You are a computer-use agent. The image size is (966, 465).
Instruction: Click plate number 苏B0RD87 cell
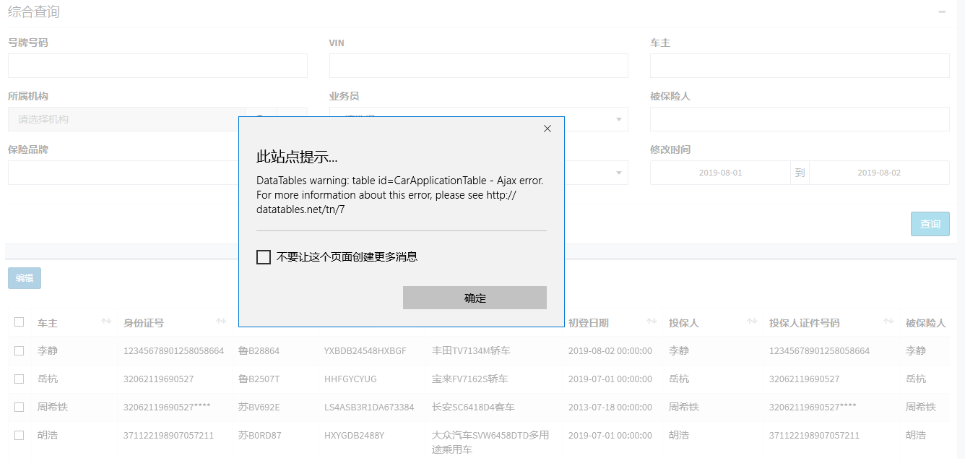259,435
